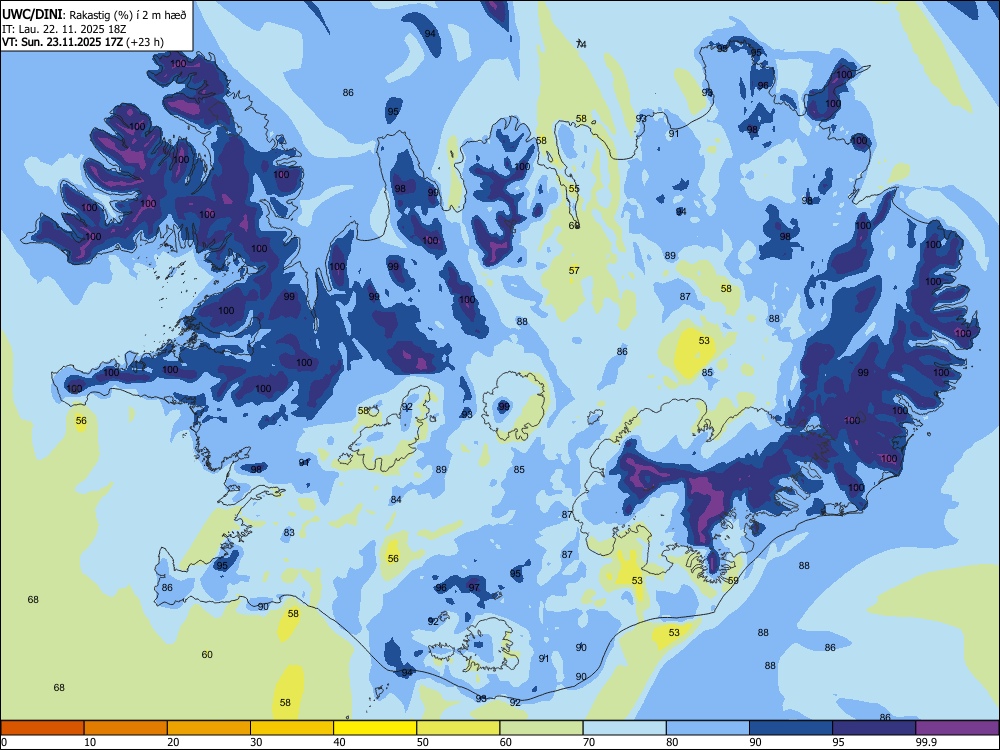Click the '57' humidity value on the map

(574, 270)
